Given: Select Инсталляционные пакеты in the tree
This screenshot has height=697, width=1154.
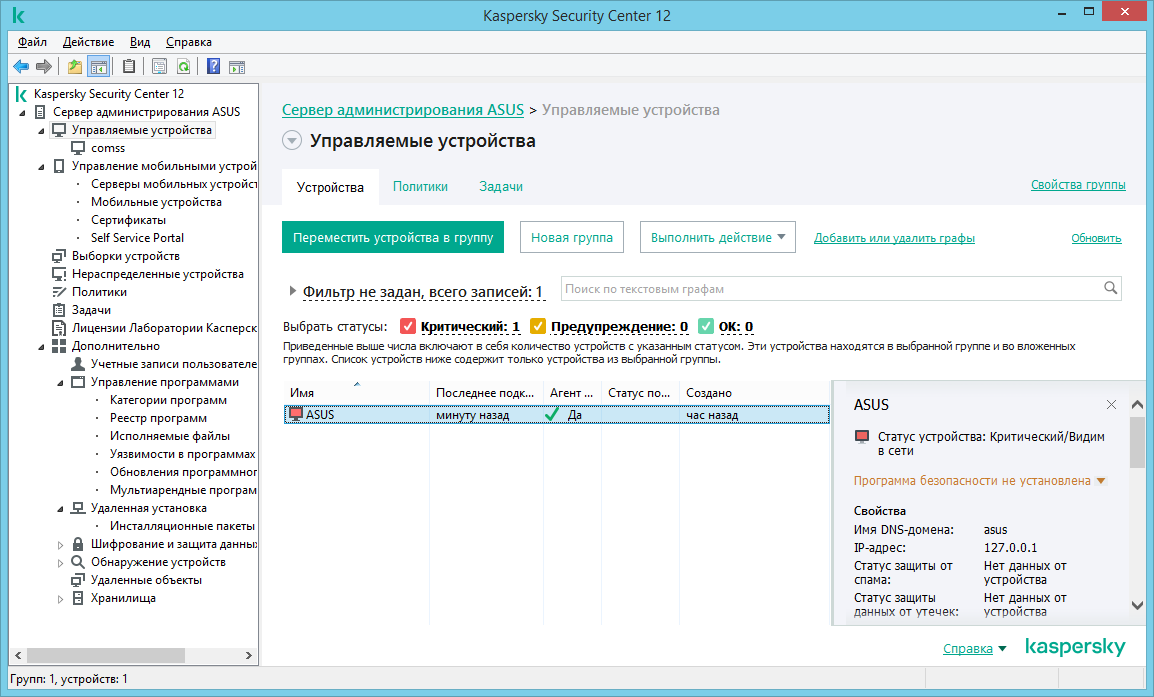Looking at the screenshot, I should 183,526.
